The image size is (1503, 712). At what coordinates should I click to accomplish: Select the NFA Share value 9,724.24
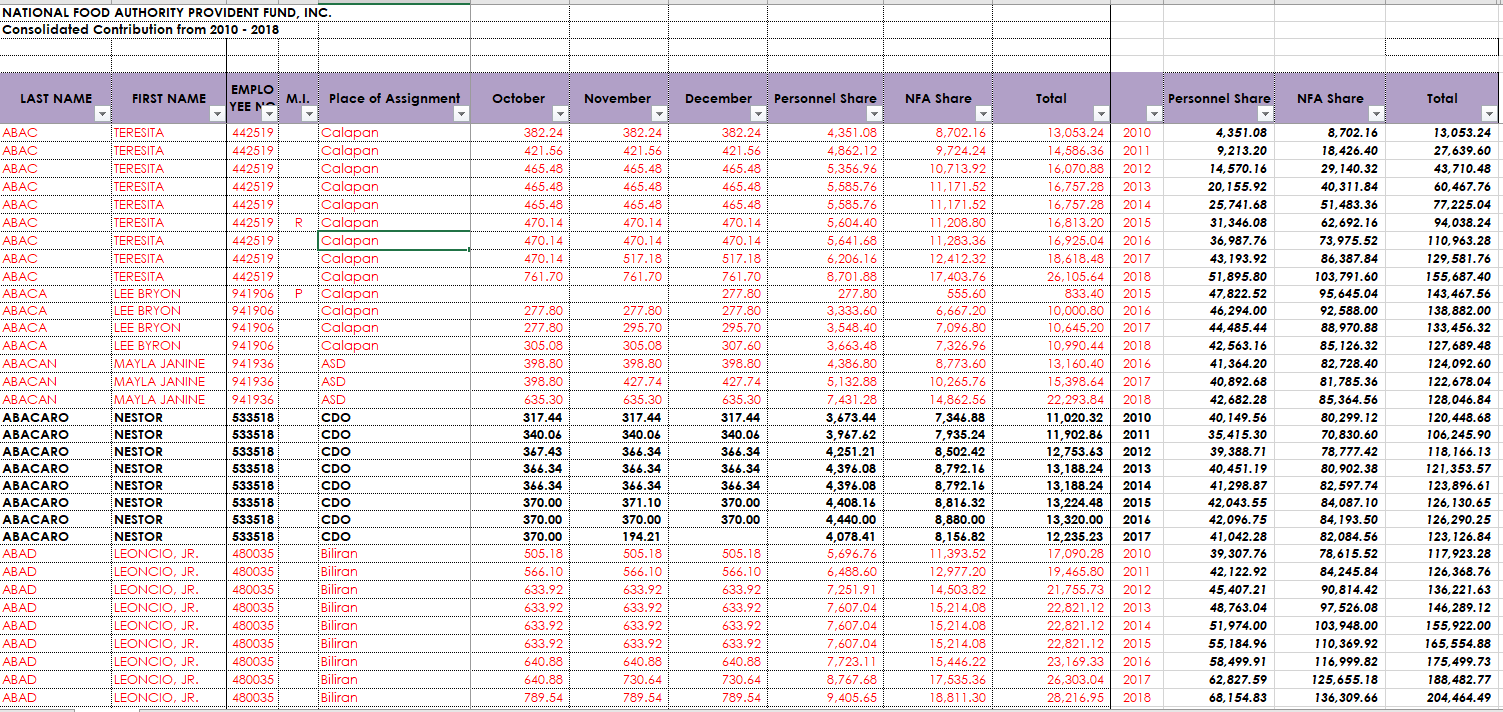pos(960,150)
